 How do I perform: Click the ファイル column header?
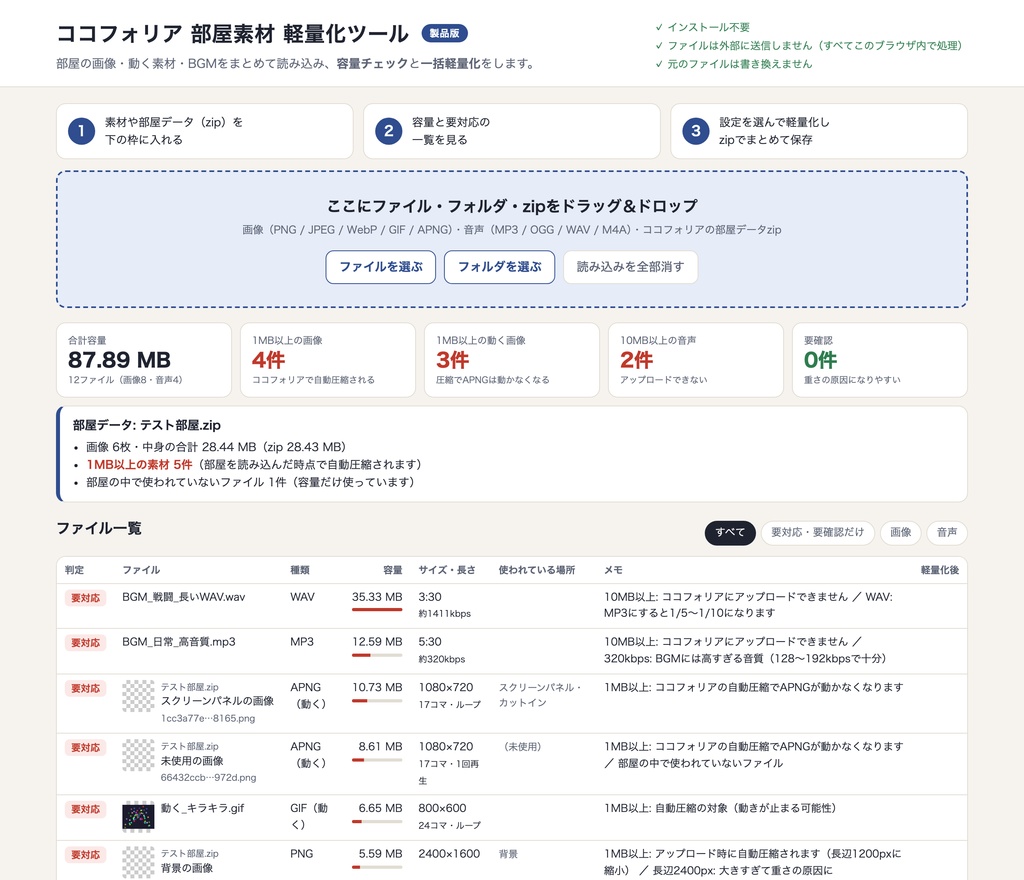141,570
